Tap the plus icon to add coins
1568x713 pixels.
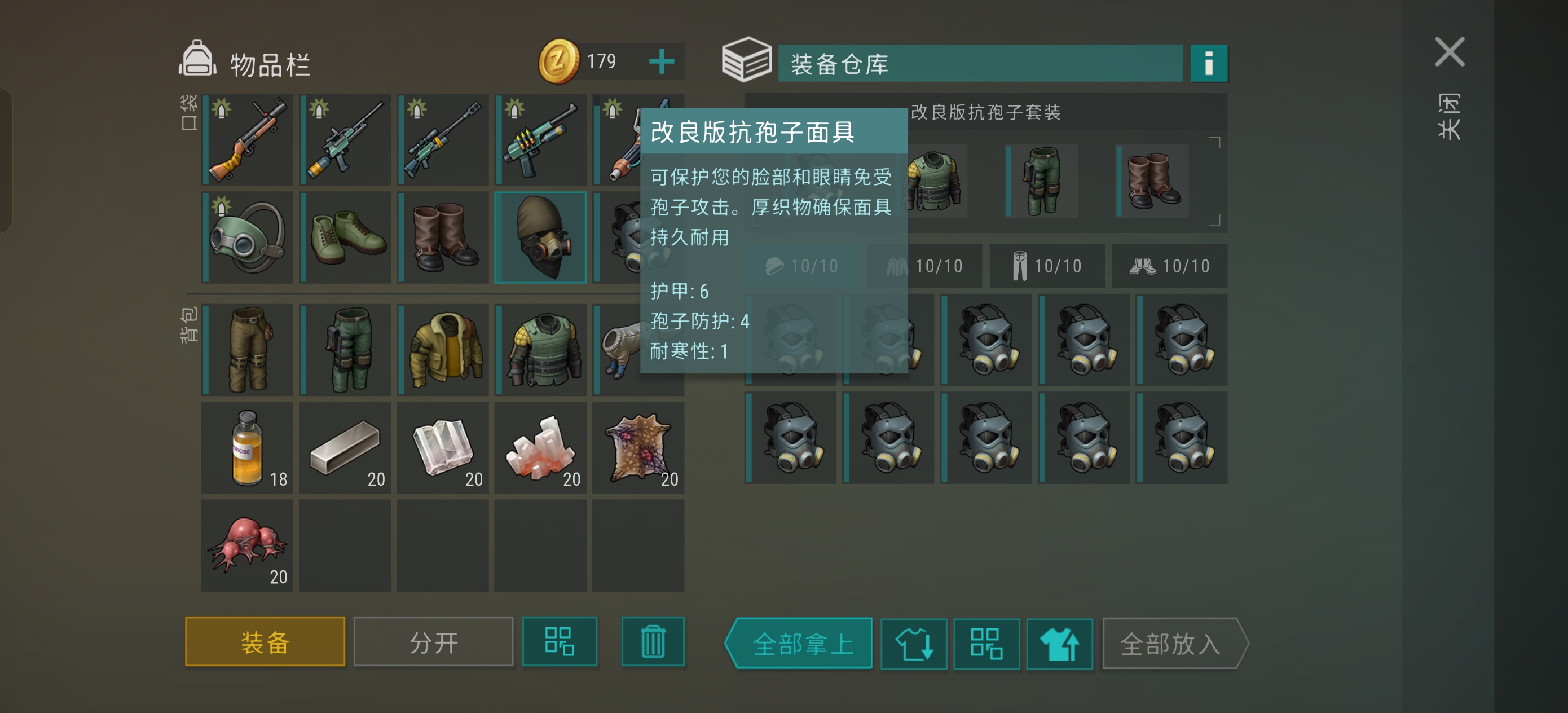click(661, 61)
